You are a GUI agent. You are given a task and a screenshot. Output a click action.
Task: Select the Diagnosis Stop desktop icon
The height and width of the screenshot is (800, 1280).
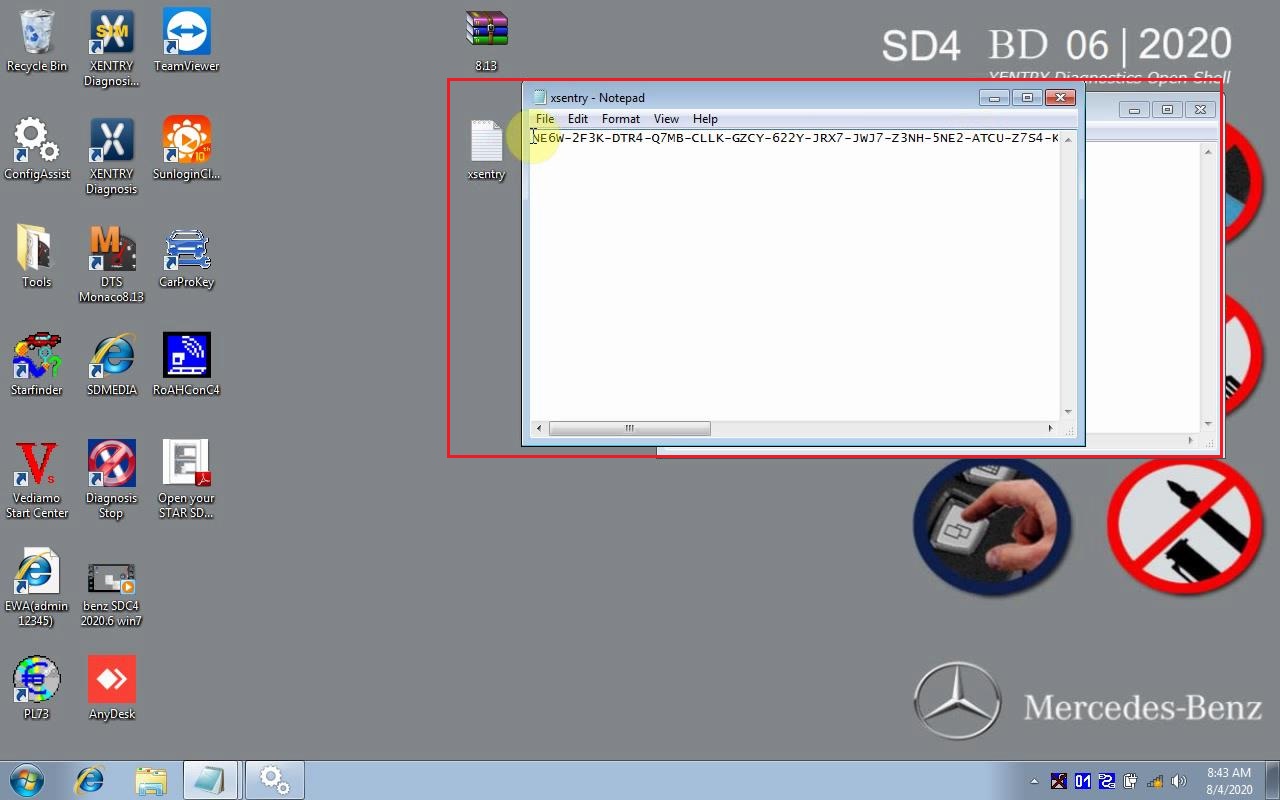[x=111, y=481]
